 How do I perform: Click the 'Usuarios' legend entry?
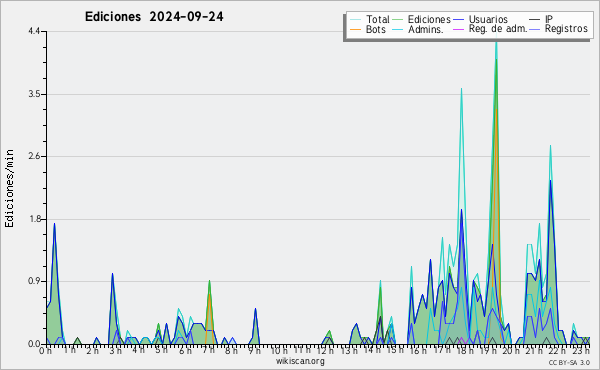click(x=488, y=19)
